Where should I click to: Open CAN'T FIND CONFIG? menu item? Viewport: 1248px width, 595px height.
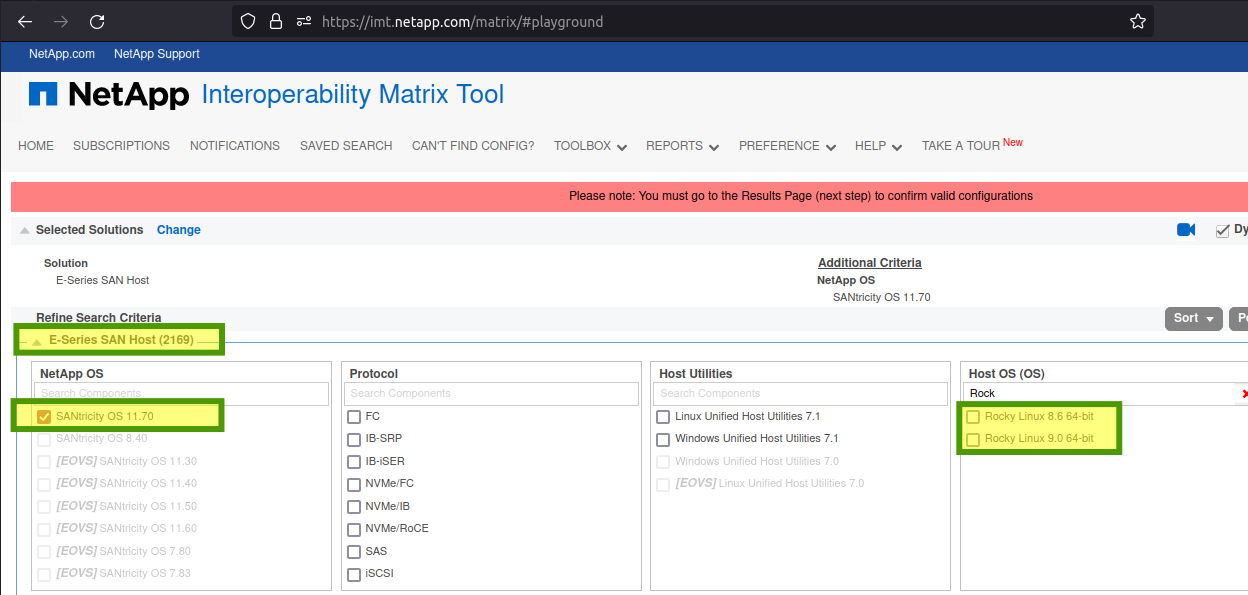473,146
